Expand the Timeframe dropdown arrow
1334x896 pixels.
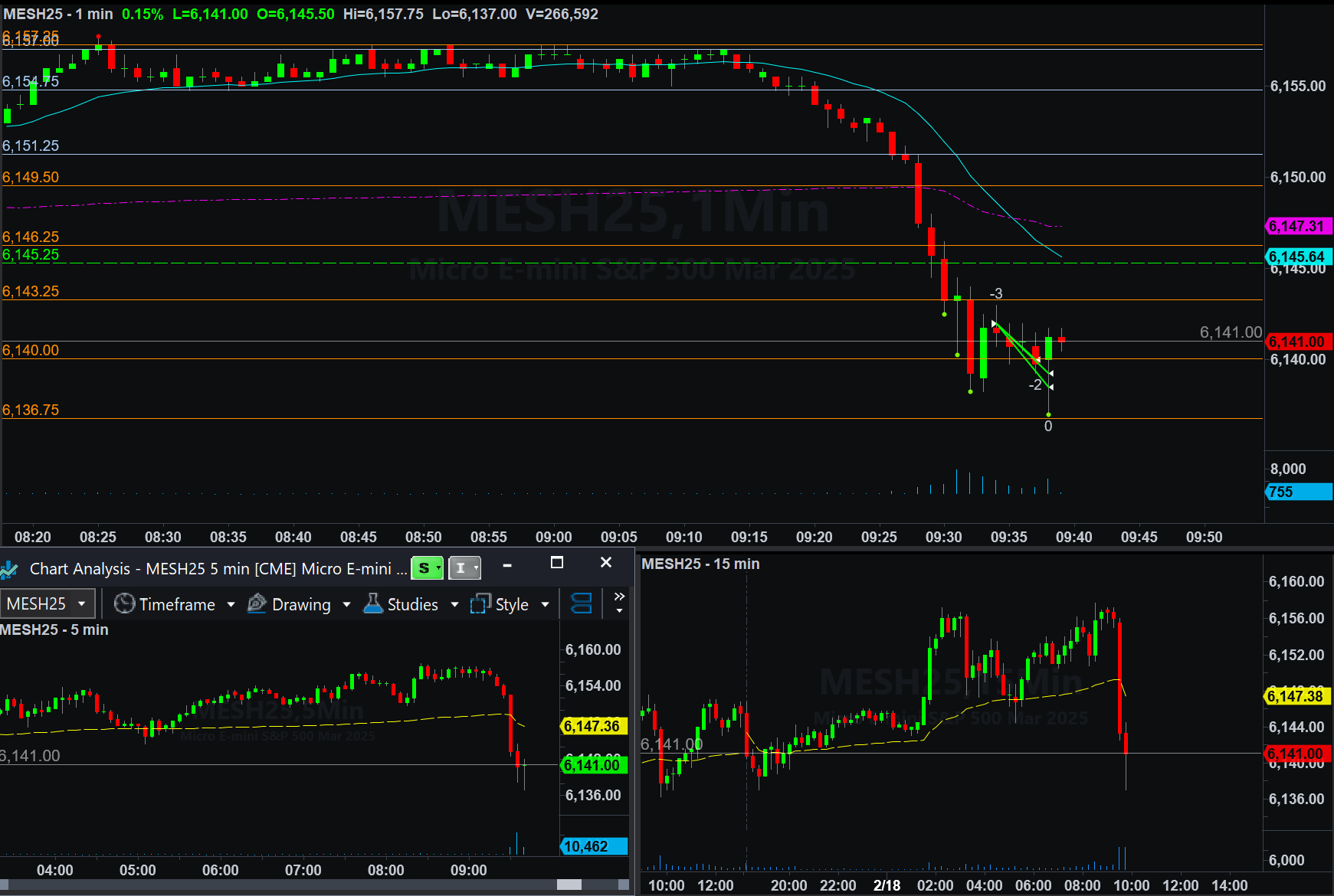tap(231, 605)
